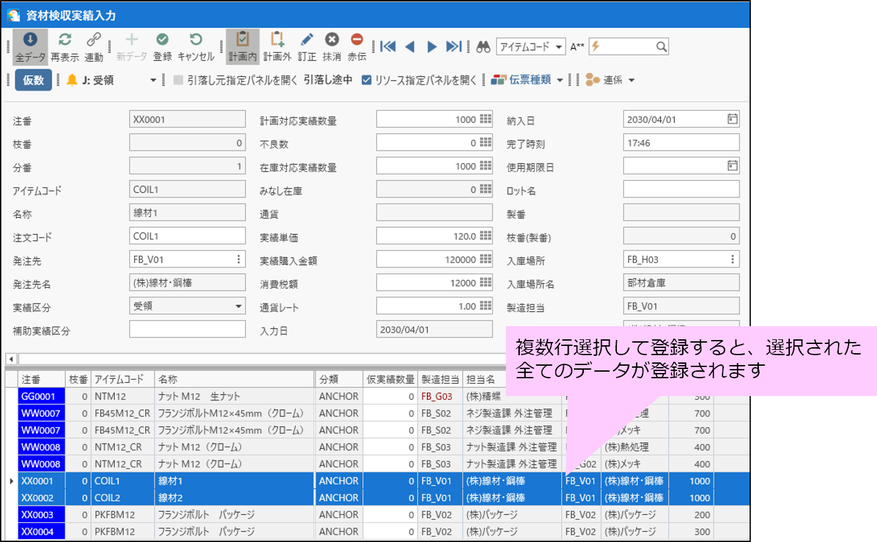Image resolution: width=877 pixels, height=542 pixels.
Task: Select row XX0003 in the grid
Action: (41, 515)
